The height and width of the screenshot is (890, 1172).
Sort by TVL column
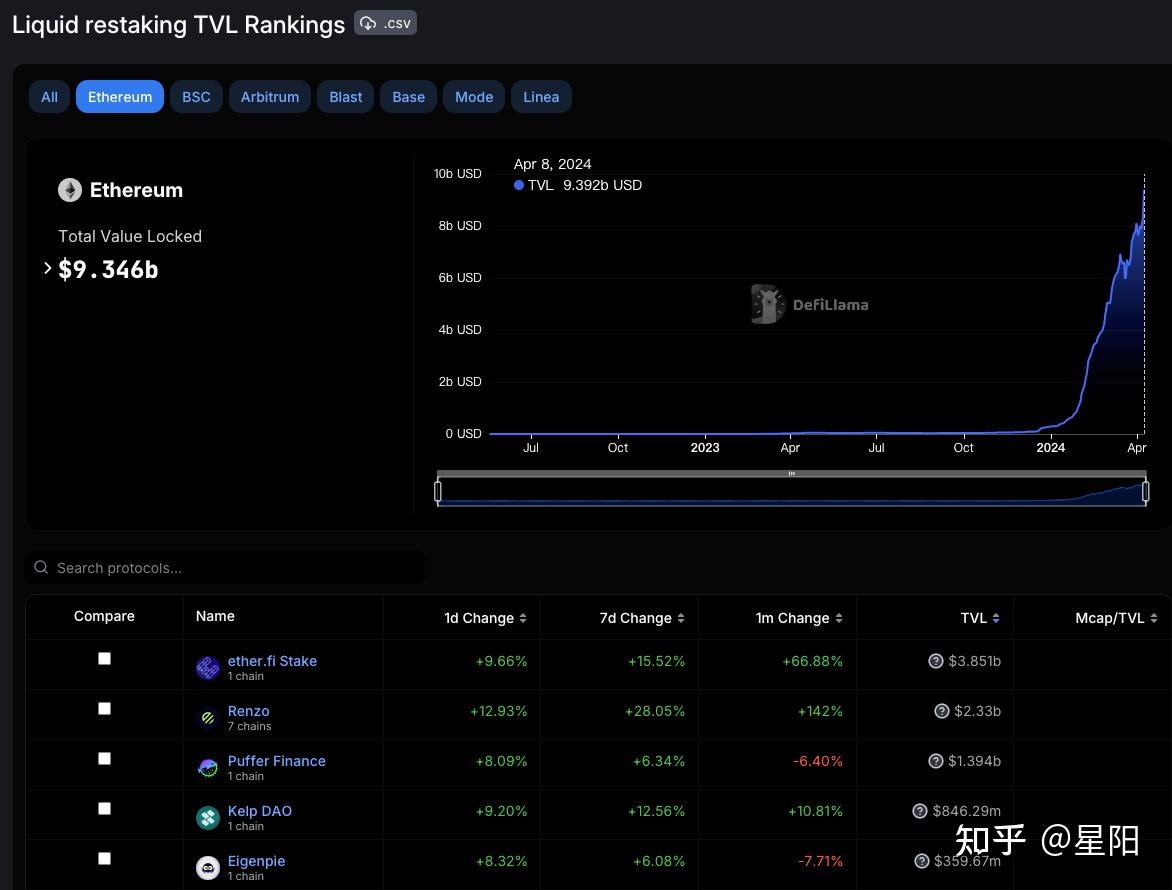pyautogui.click(x=980, y=618)
